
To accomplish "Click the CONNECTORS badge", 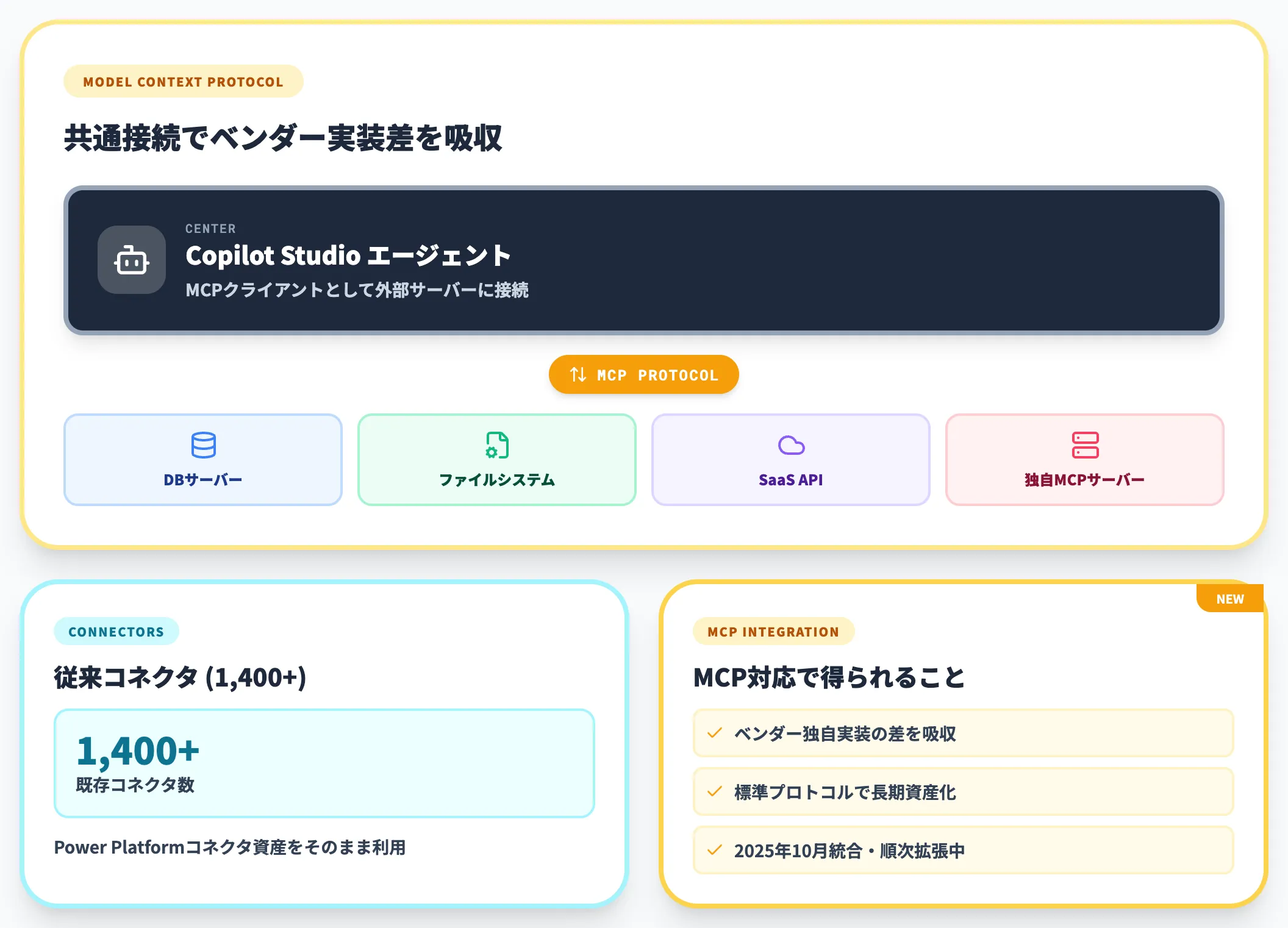I will [x=116, y=632].
